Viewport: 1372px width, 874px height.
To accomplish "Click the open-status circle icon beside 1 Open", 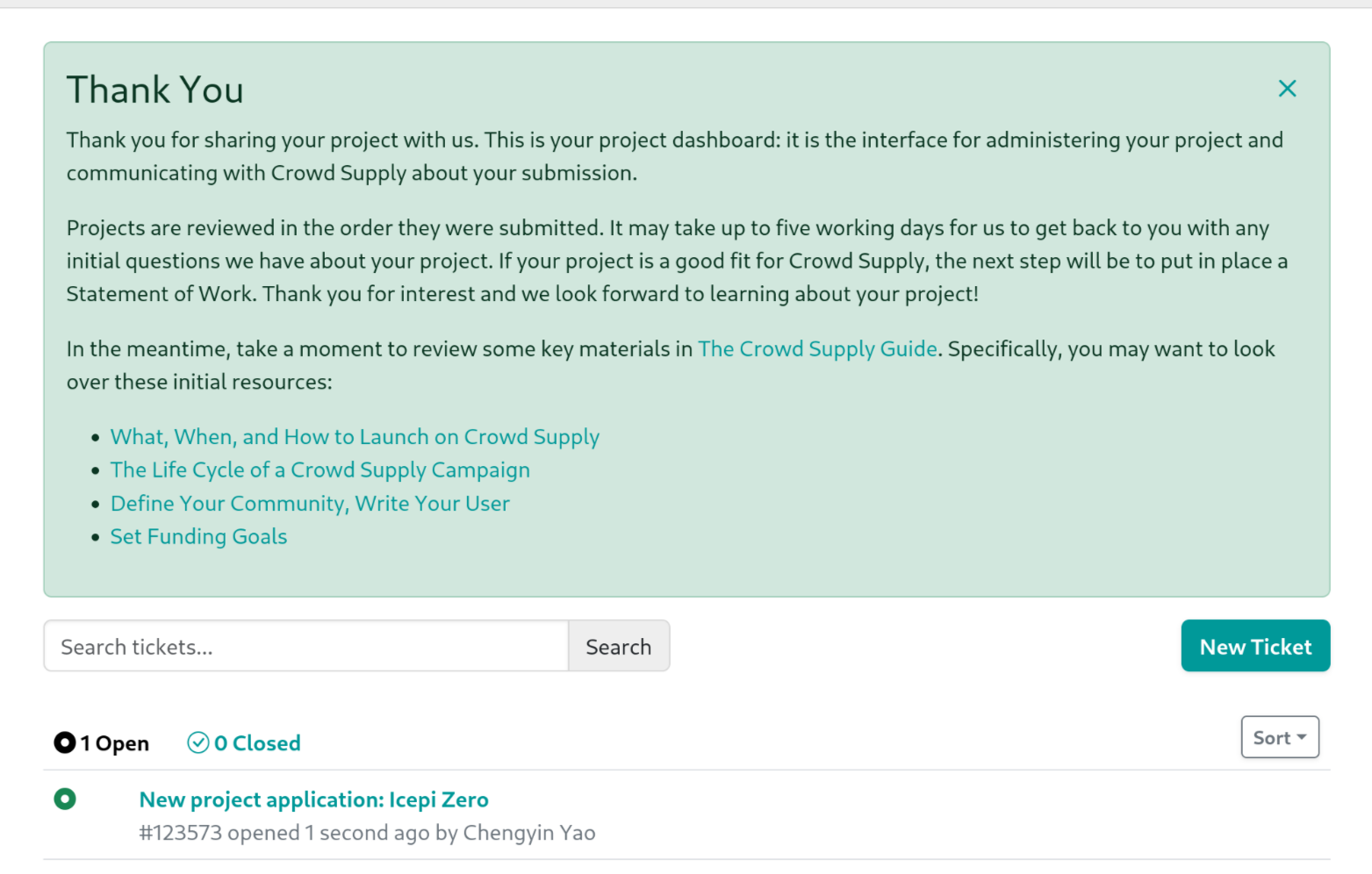I will (65, 743).
